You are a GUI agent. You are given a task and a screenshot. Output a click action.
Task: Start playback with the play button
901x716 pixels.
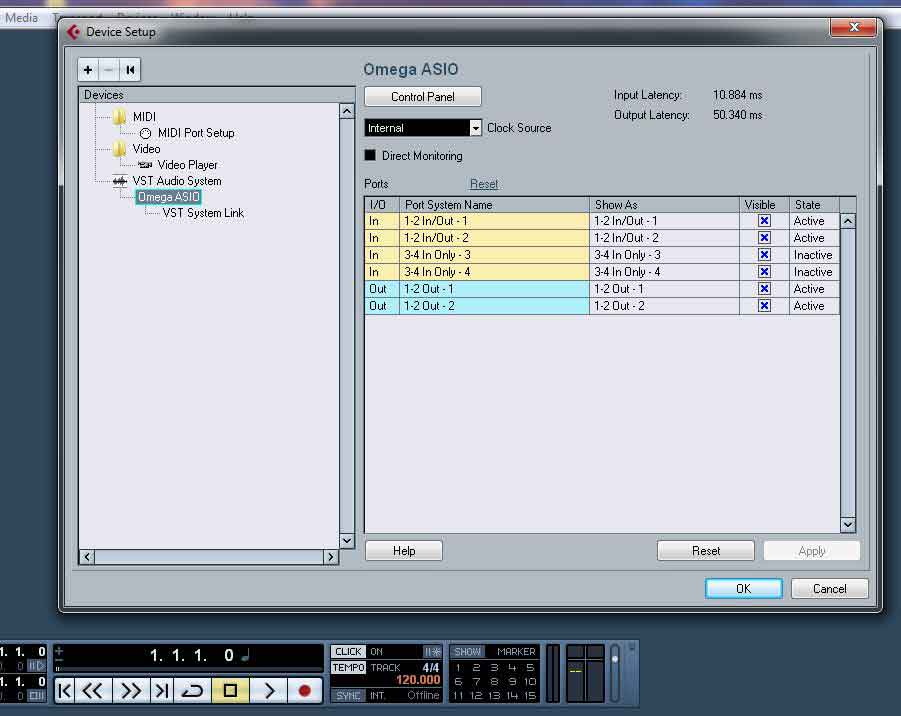[x=268, y=690]
